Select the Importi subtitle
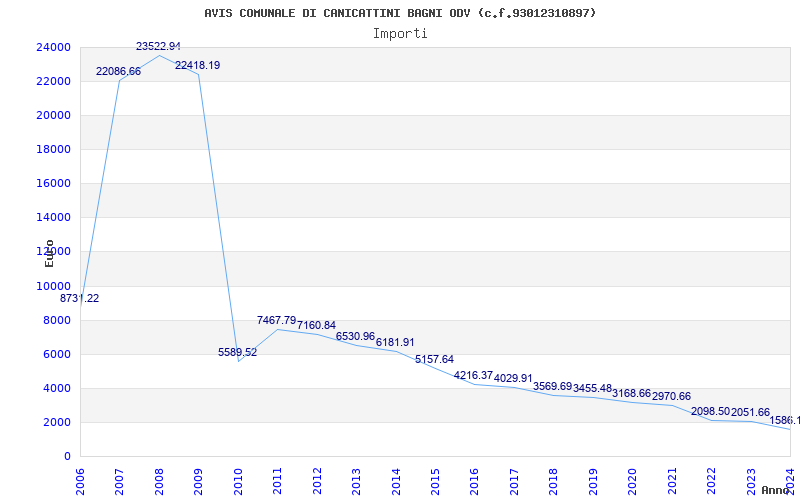Screen dimensions: 800x500 (400, 34)
